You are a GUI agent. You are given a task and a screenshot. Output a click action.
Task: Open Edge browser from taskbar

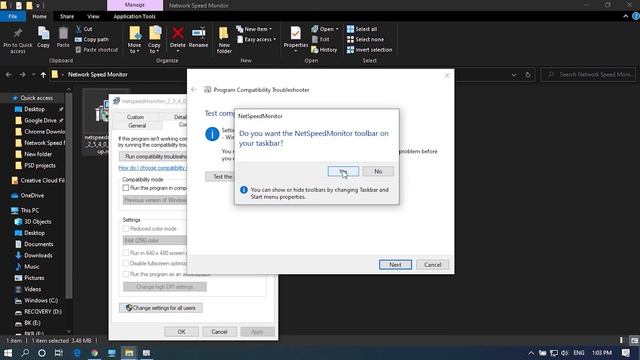tap(77, 353)
